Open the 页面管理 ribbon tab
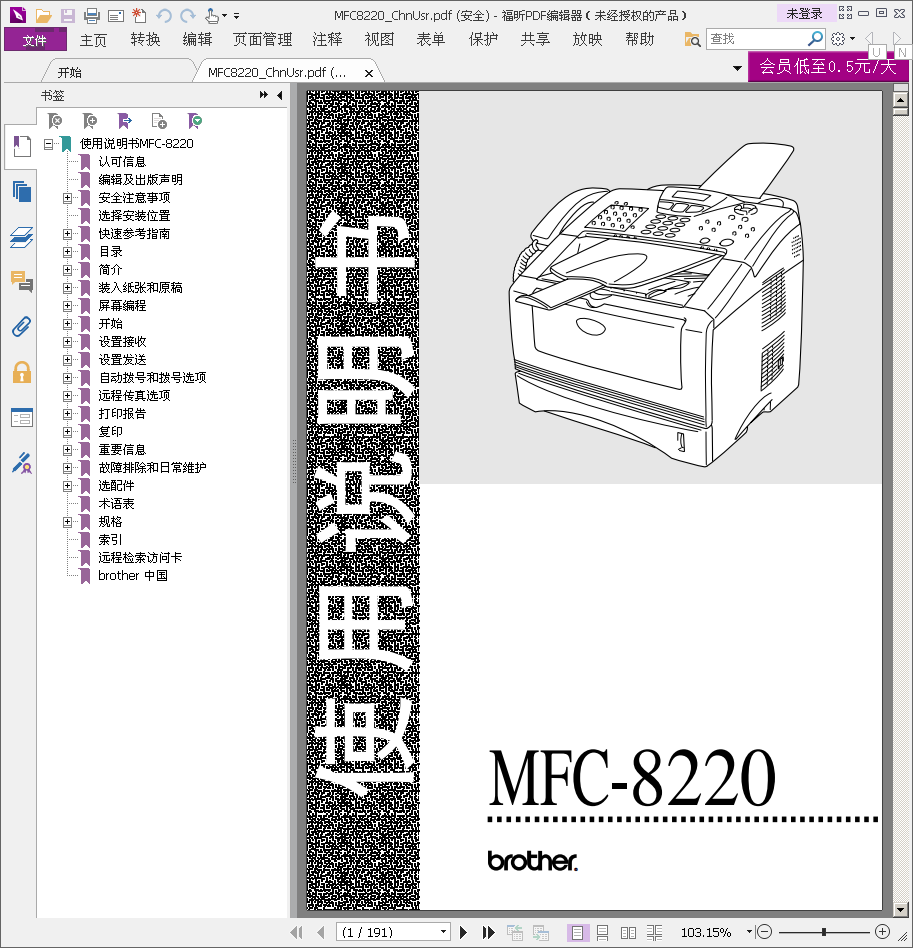This screenshot has height=948, width=913. [262, 40]
